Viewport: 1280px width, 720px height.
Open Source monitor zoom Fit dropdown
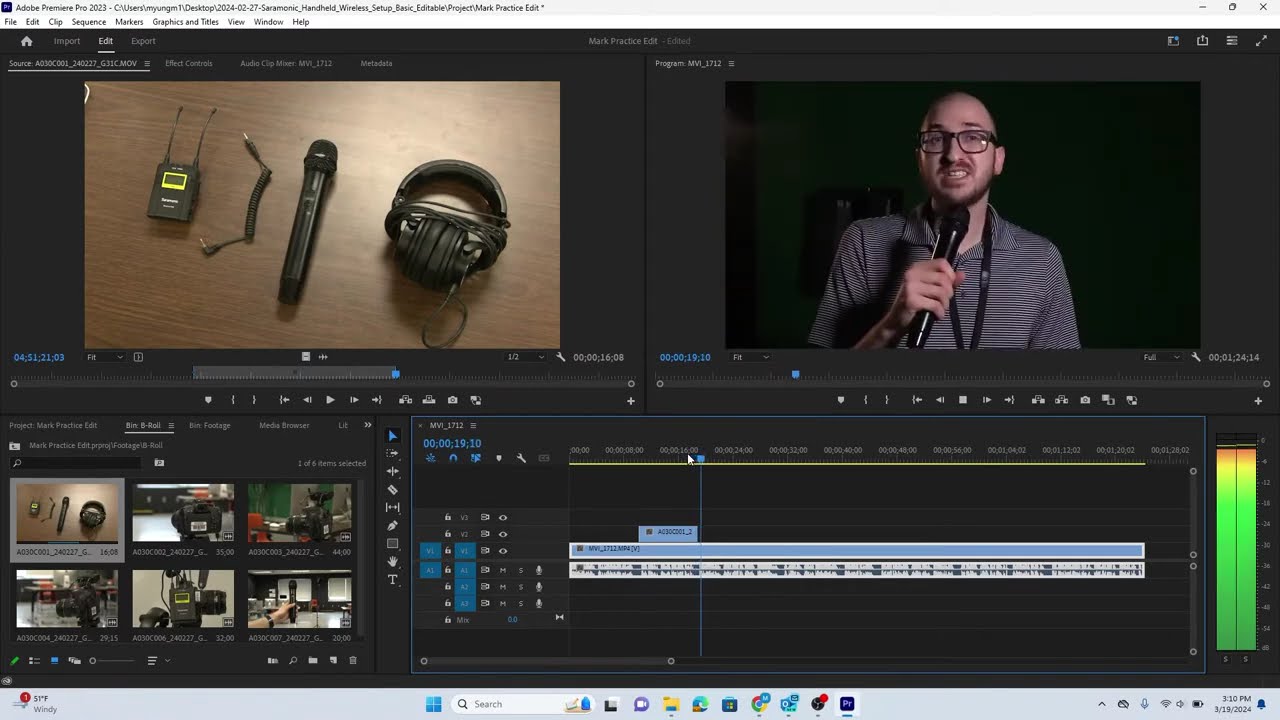105,357
